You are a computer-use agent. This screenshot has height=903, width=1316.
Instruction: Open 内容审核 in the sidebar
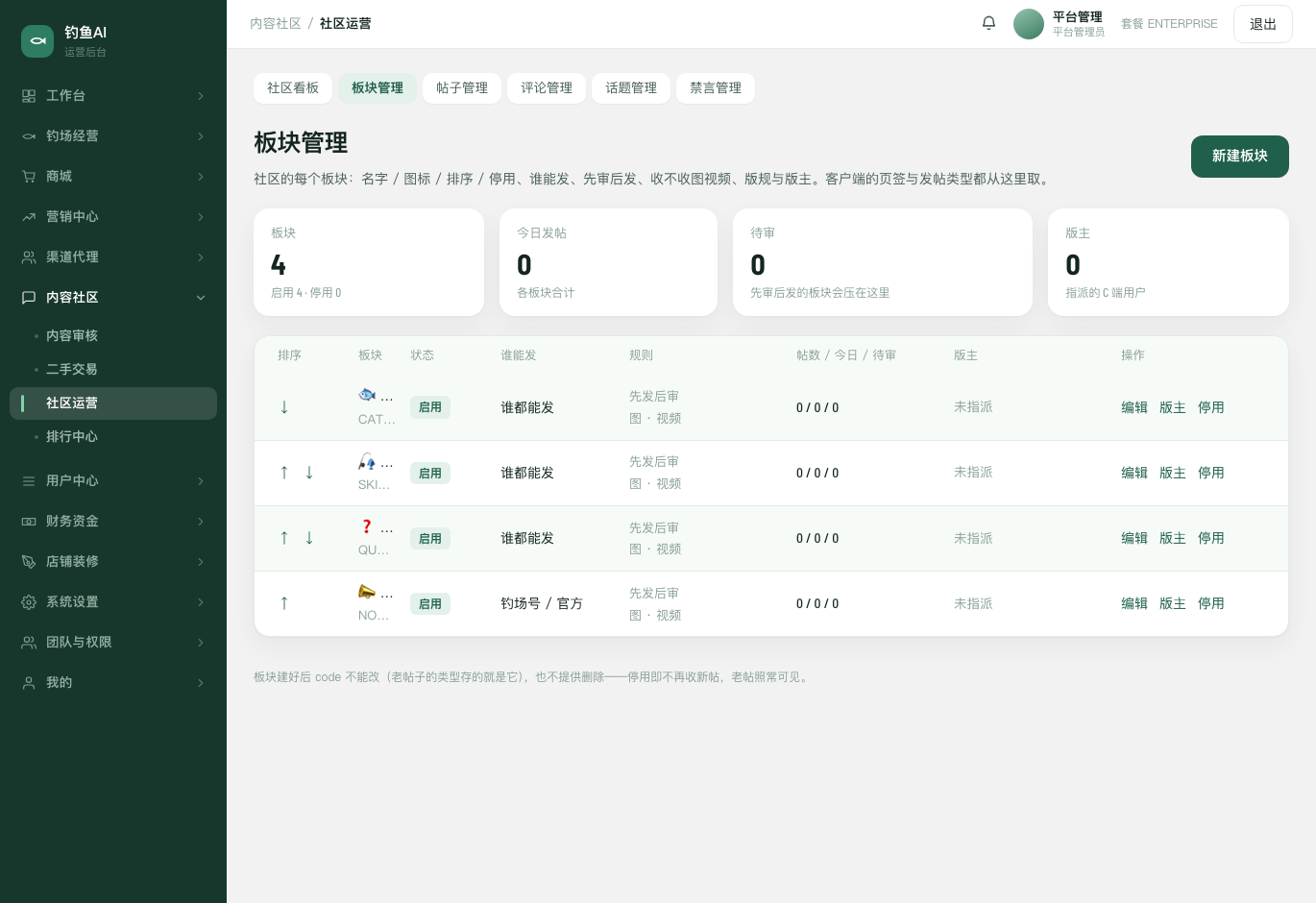[113, 336]
